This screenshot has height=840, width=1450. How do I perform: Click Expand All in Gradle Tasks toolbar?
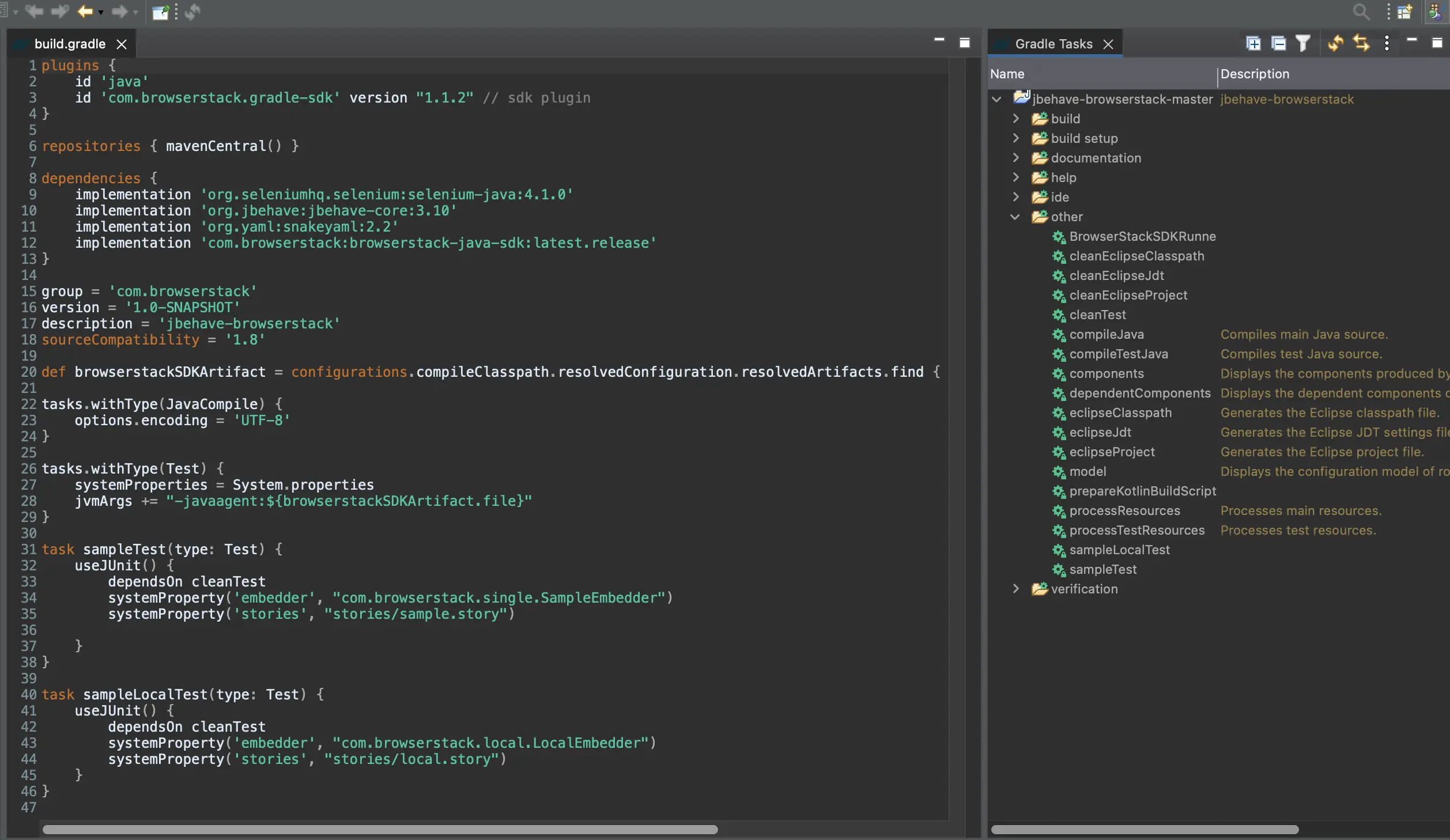coord(1253,44)
